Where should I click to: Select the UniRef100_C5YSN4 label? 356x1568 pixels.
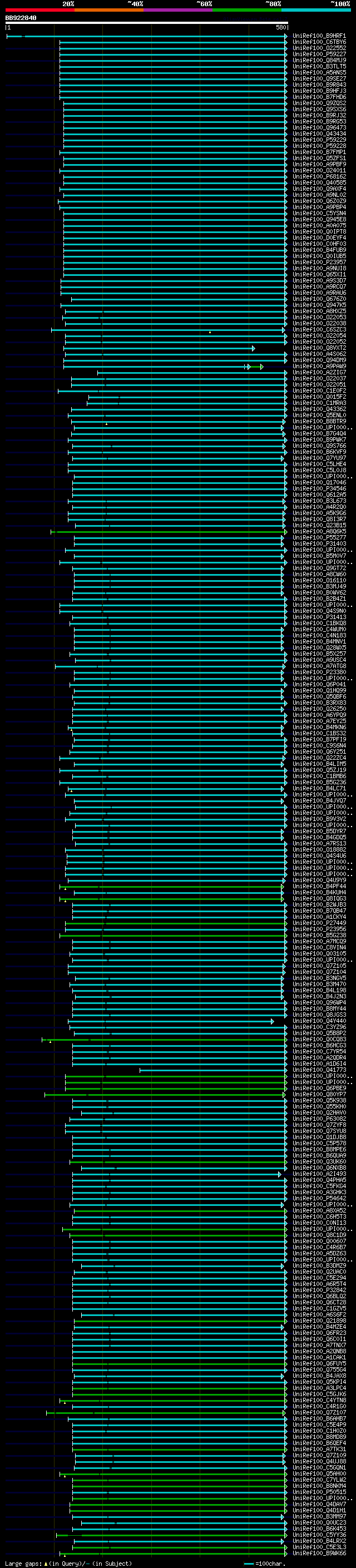click(x=319, y=213)
